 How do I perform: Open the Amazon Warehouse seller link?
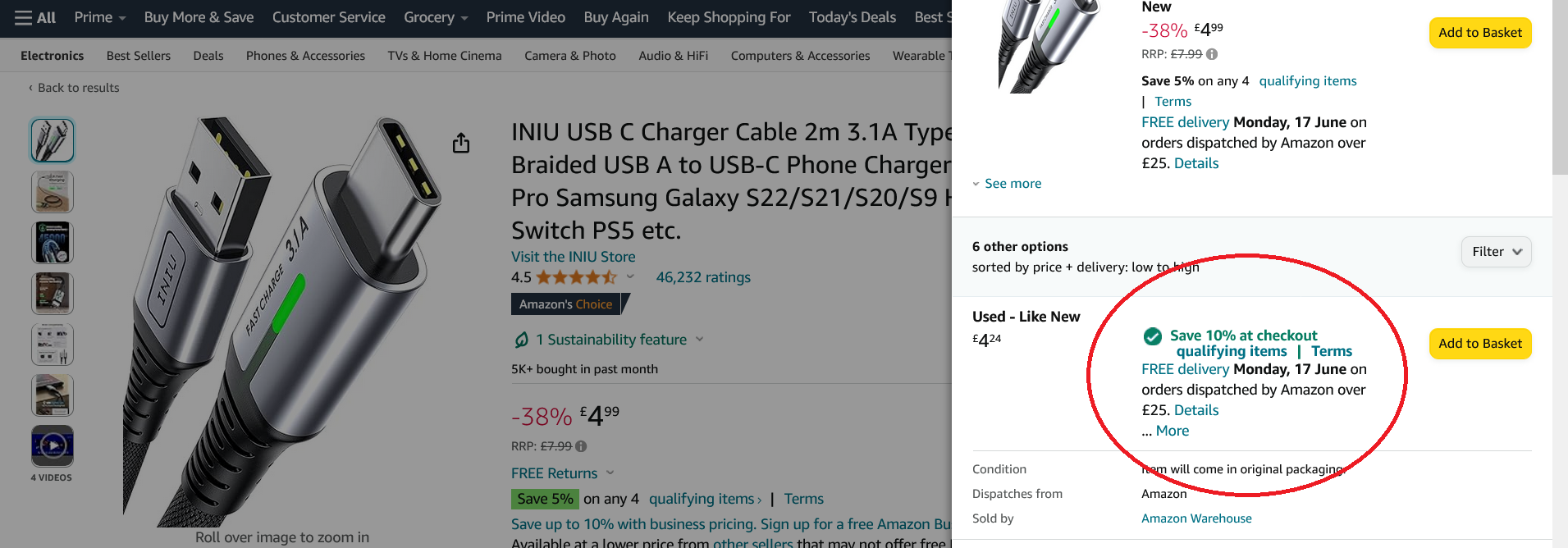[1196, 518]
